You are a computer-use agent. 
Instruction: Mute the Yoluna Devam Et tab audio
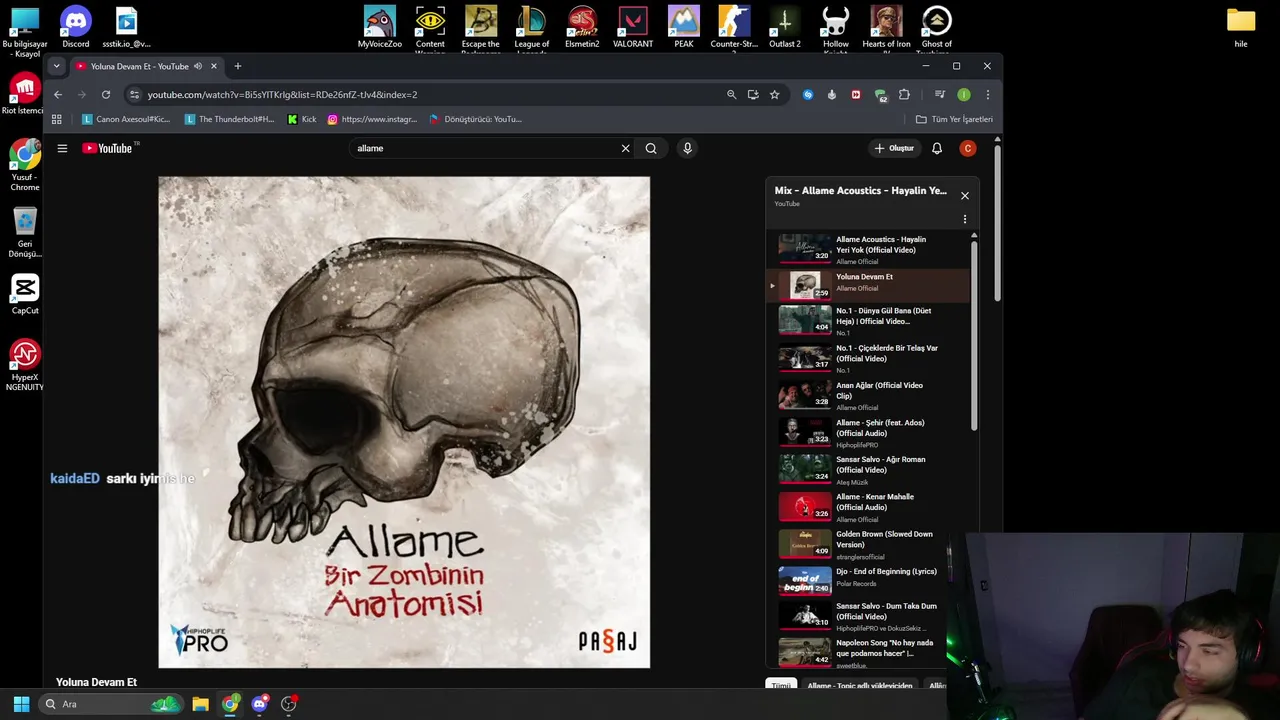198,66
